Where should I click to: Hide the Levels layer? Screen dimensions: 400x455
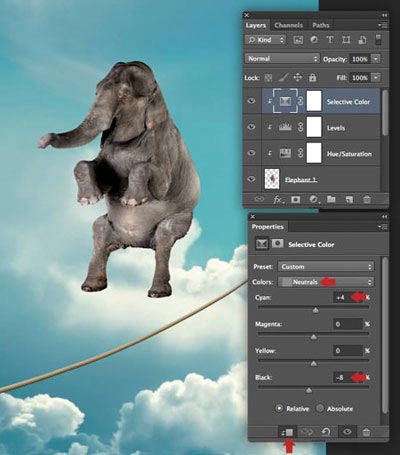tap(251, 127)
